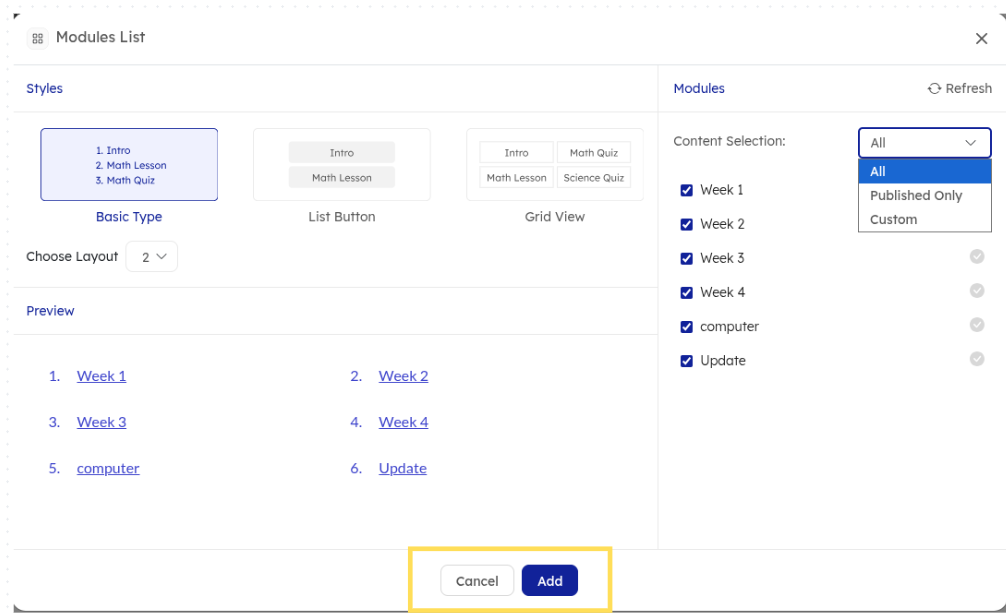Select Published Only from the dropdown
The width and height of the screenshot is (1006, 613).
click(x=916, y=195)
